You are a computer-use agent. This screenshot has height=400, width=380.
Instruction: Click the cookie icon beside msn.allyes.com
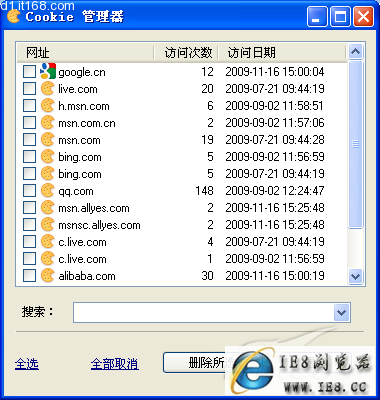[47, 208]
